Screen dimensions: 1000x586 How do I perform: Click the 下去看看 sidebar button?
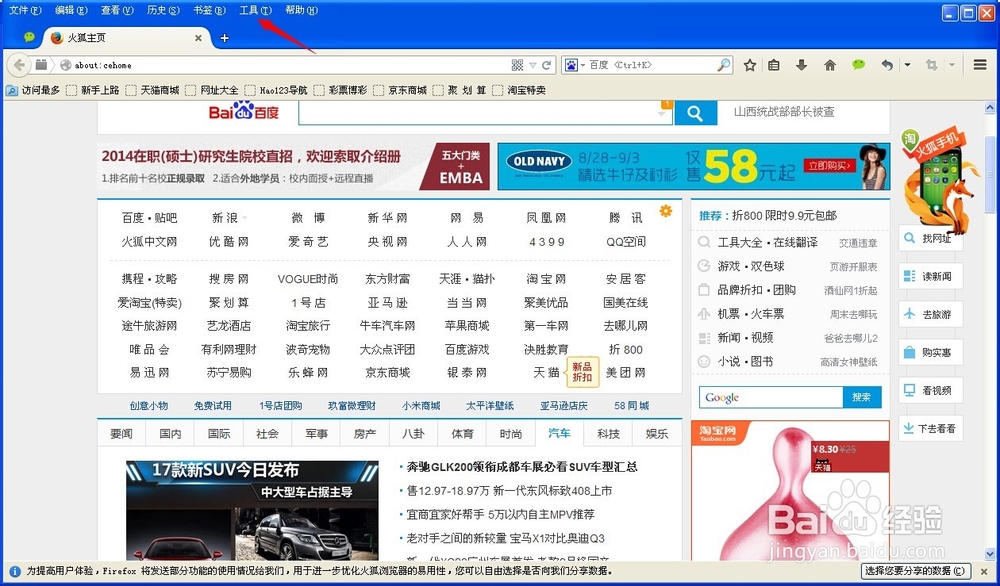pyautogui.click(x=930, y=429)
